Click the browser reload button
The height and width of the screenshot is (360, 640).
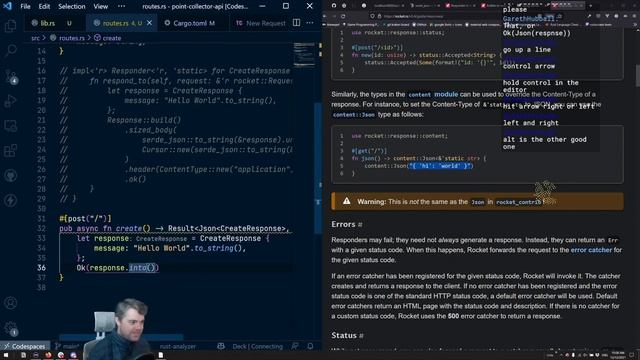point(343,16)
